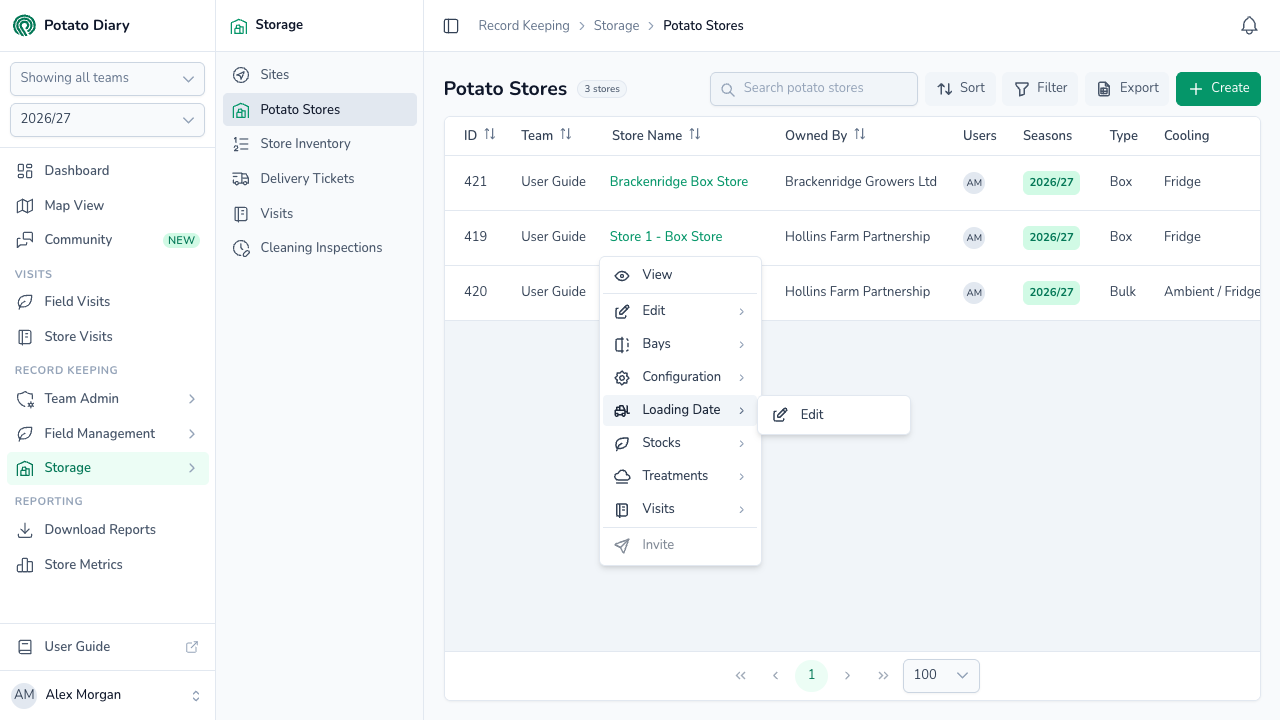The image size is (1280, 720).
Task: Open the Showing all teams dropdown
Action: pos(107,78)
